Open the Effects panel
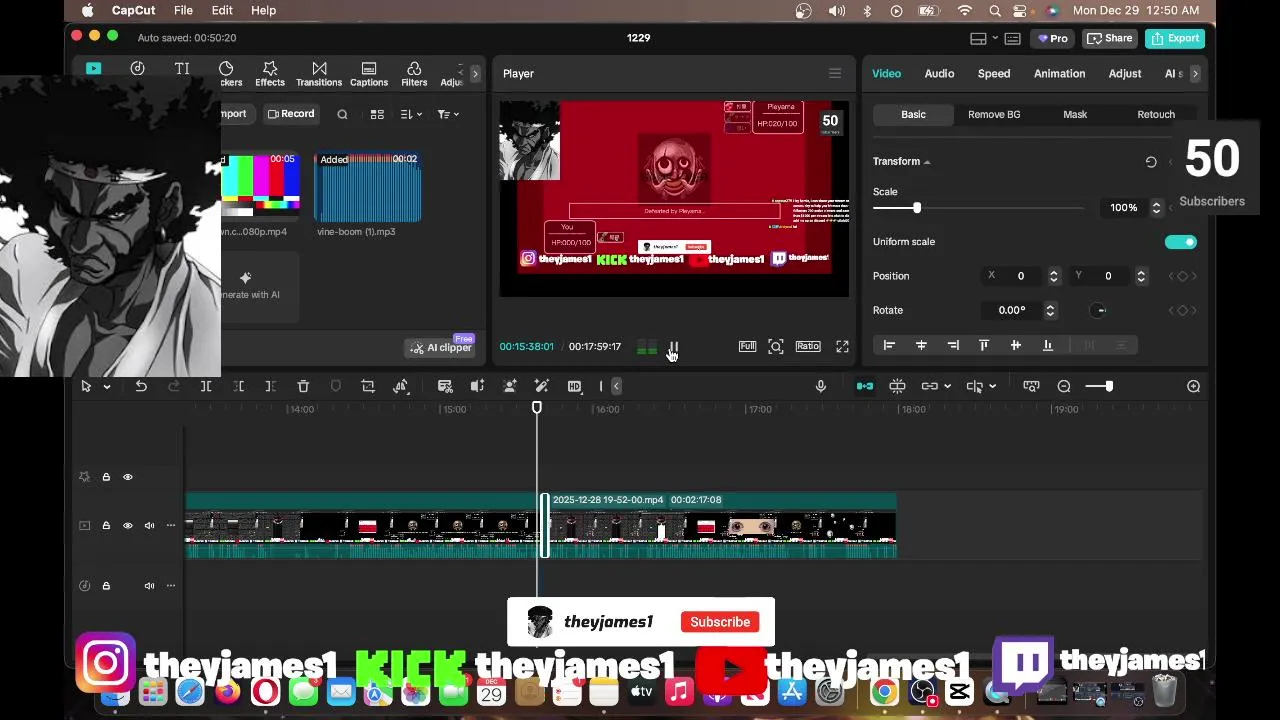 coord(270,74)
